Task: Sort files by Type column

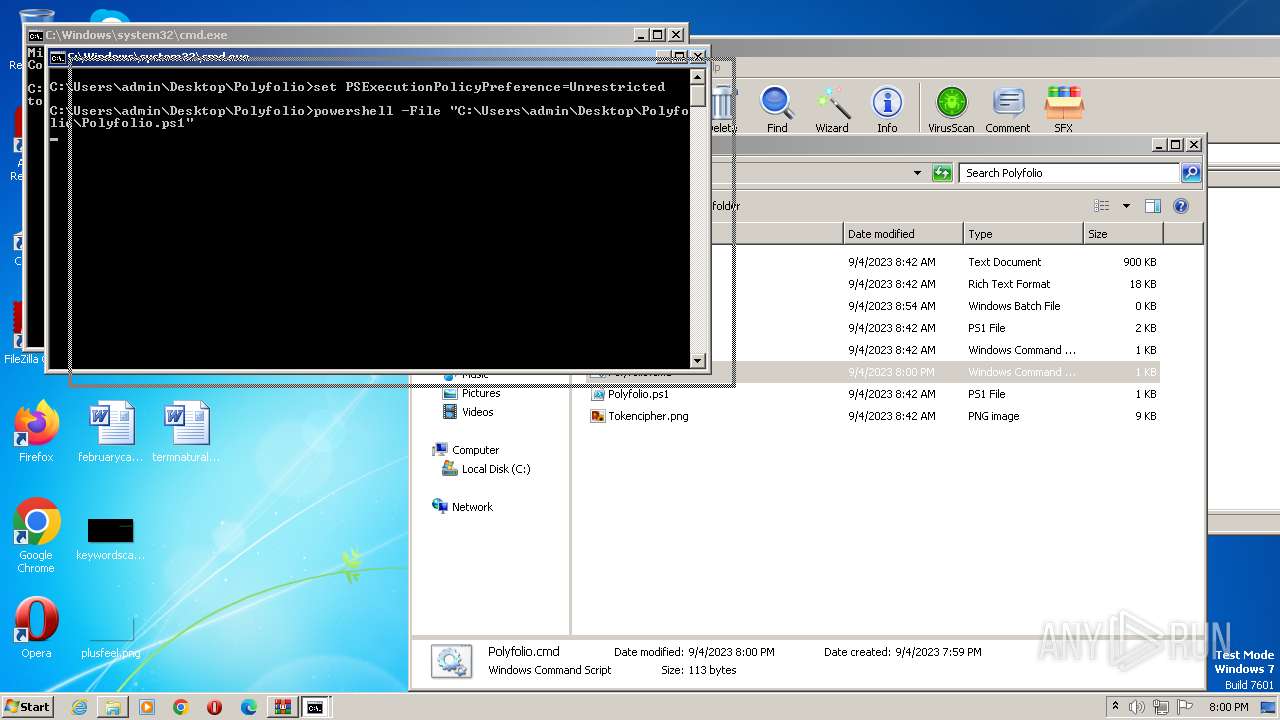Action: click(1023, 234)
